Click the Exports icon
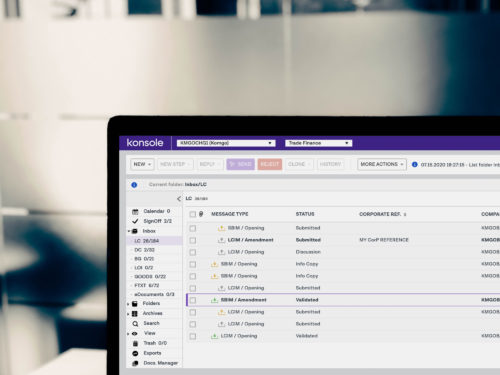Screen dimensions: 500x375 [x=135, y=353]
